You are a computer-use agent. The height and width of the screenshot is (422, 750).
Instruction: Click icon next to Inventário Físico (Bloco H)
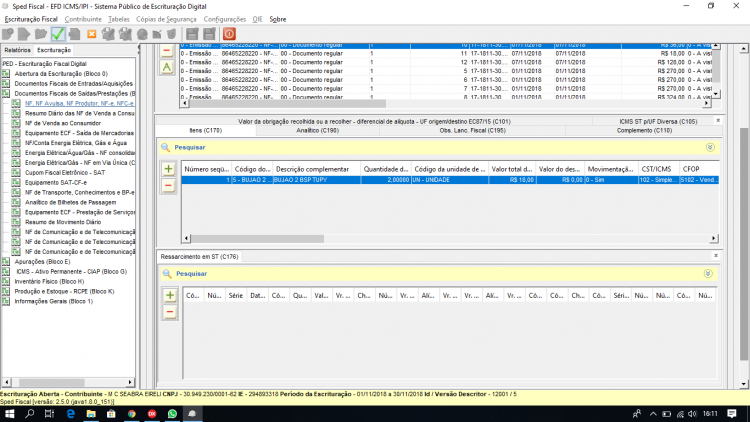[6, 281]
